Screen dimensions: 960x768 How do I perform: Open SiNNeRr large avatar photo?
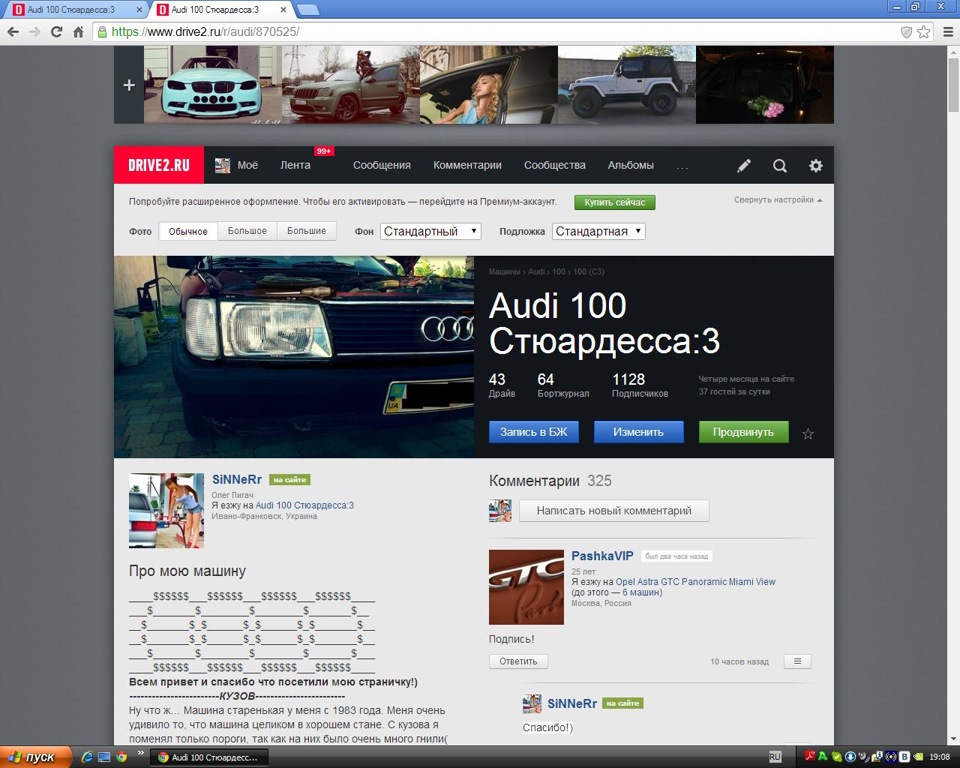166,510
